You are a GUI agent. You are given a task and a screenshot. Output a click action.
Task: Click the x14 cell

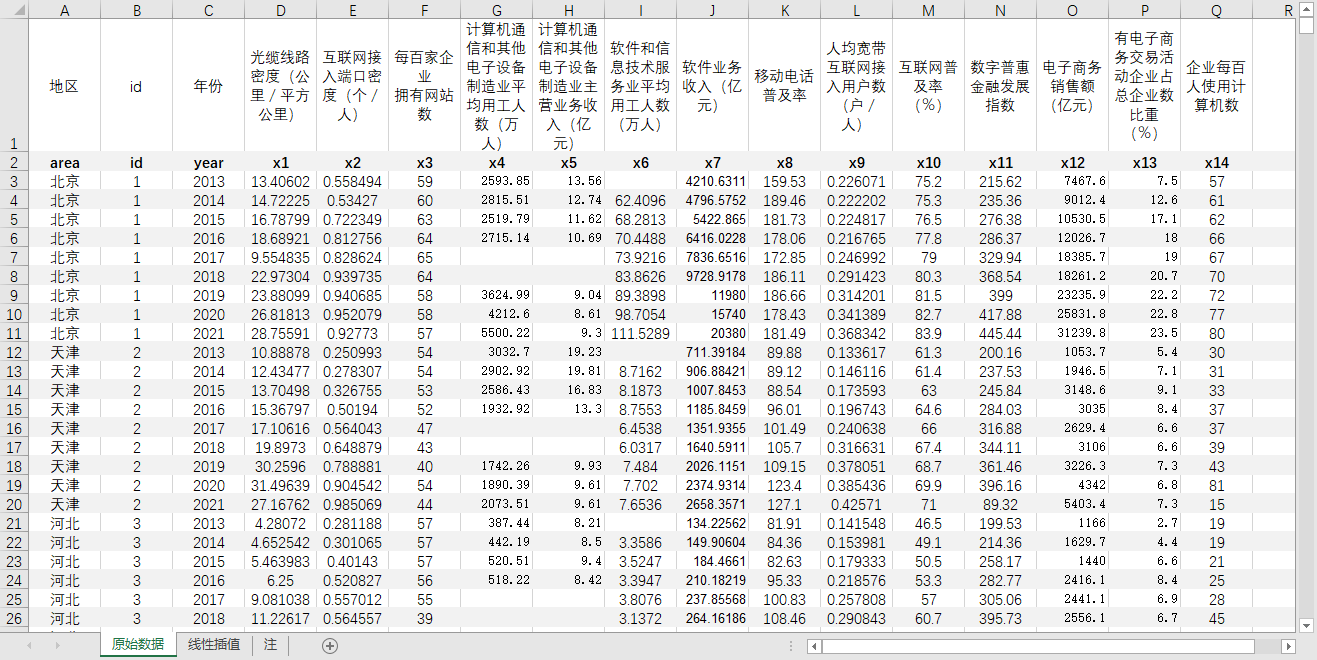pyautogui.click(x=1217, y=162)
